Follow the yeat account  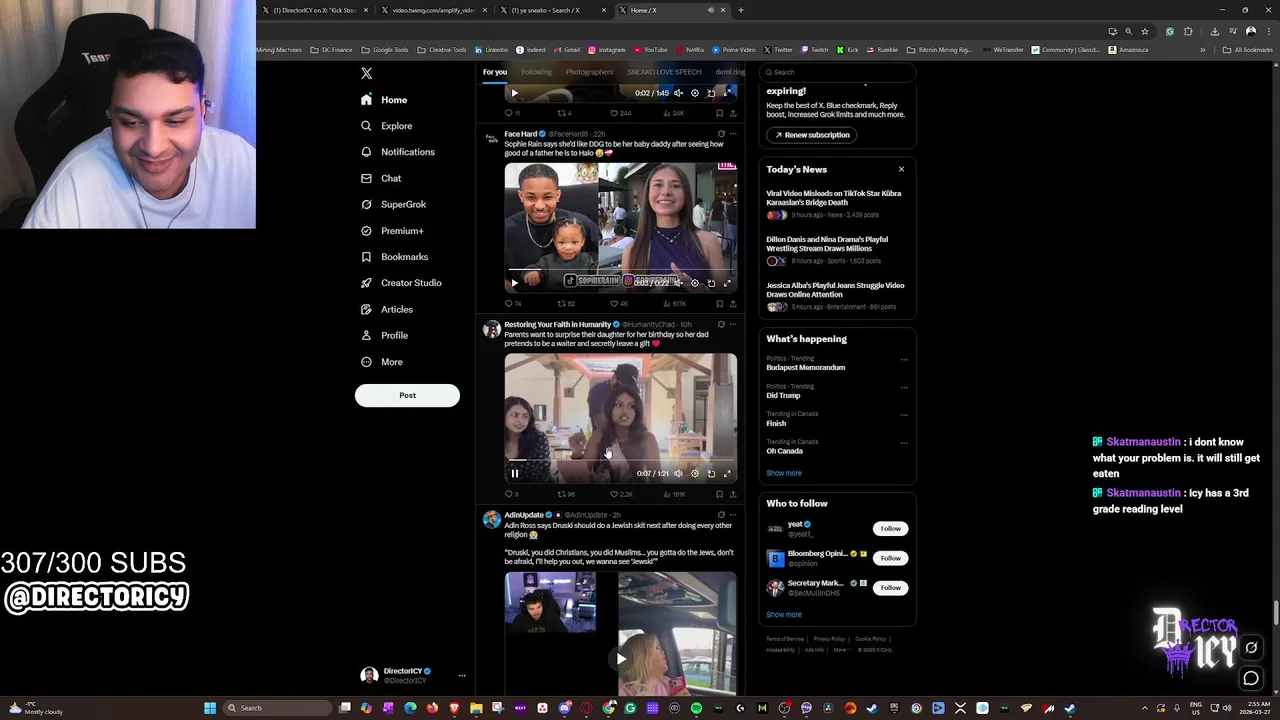[890, 528]
